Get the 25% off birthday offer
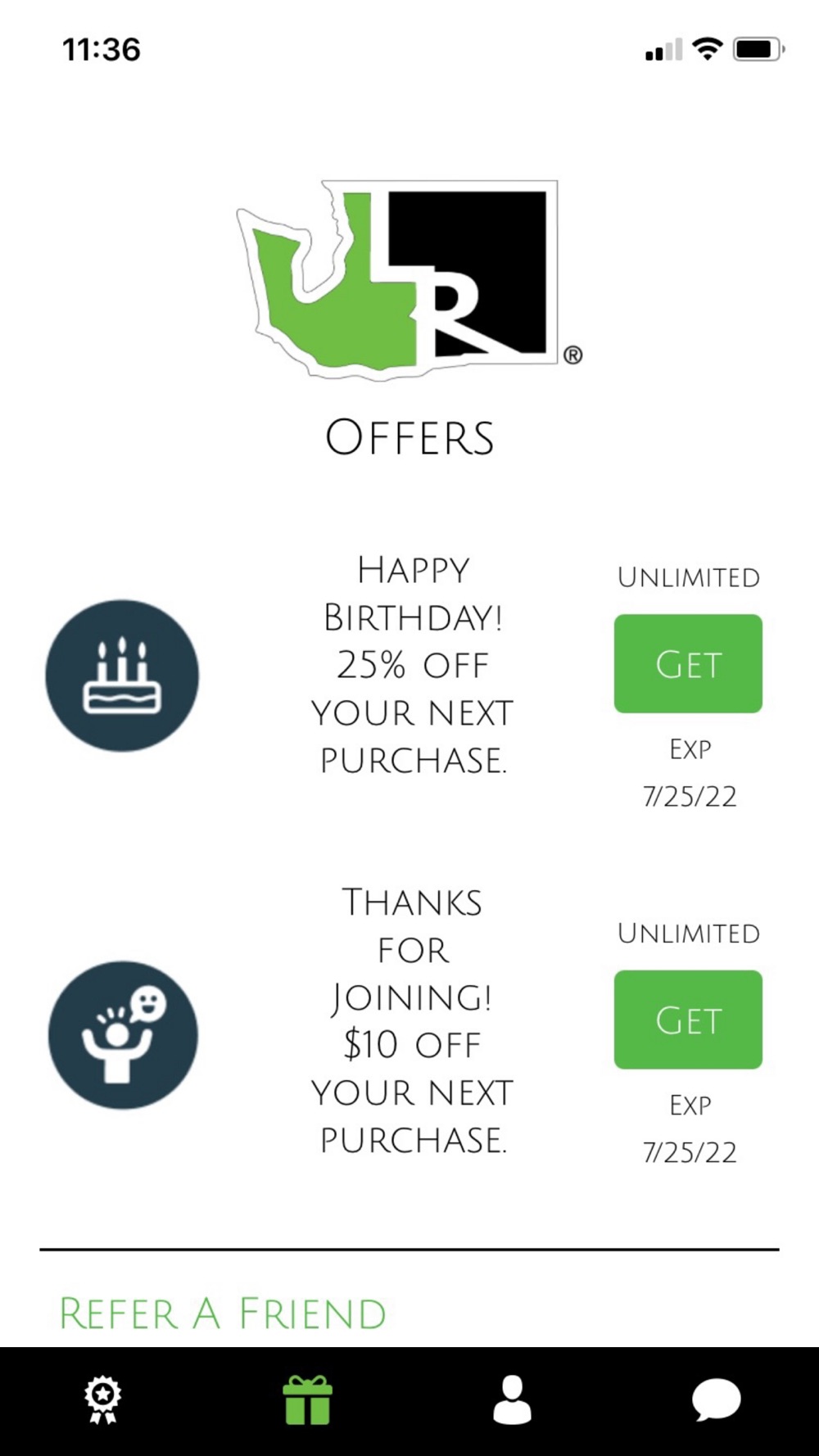The image size is (819, 1456). coord(688,663)
